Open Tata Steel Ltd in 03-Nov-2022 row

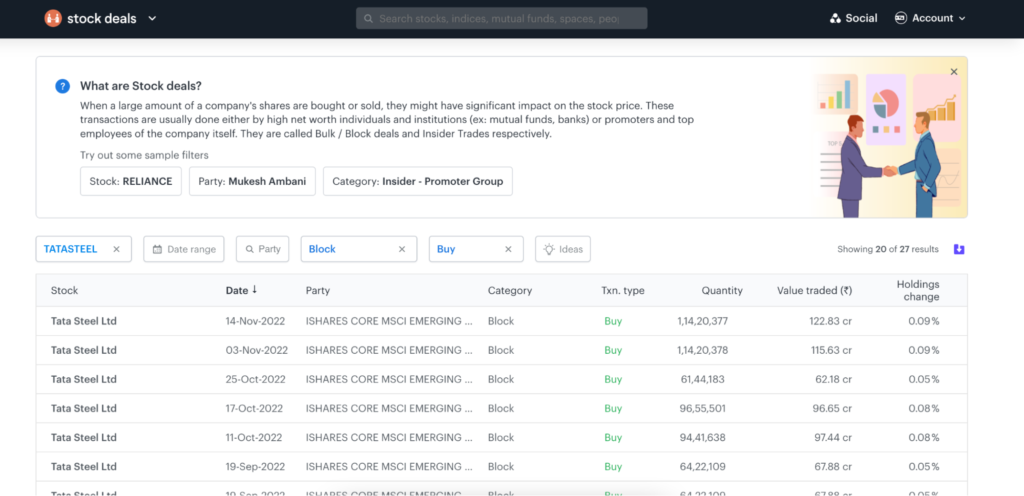pyautogui.click(x=84, y=350)
